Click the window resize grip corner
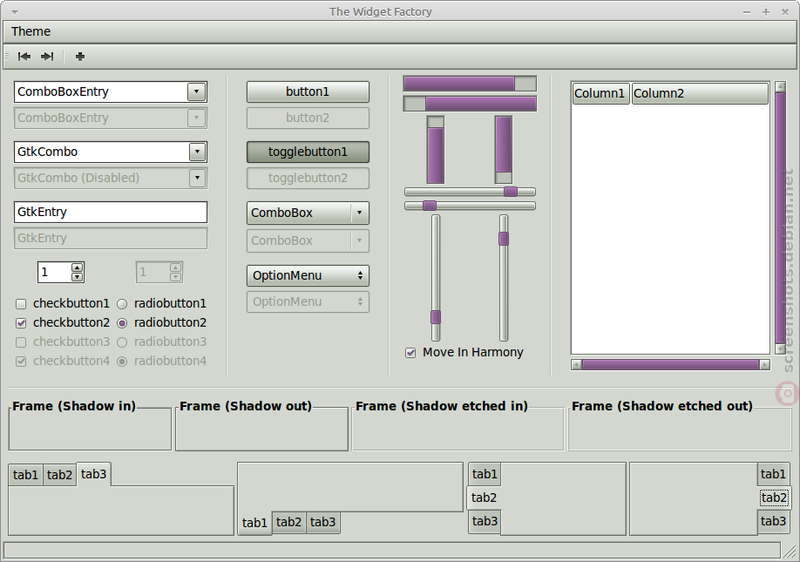 (x=790, y=552)
